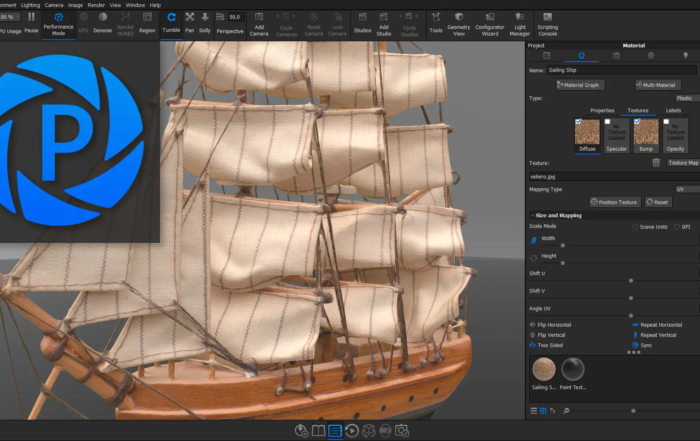Open the Camera menu
Screen dimensions: 700x441
point(54,5)
